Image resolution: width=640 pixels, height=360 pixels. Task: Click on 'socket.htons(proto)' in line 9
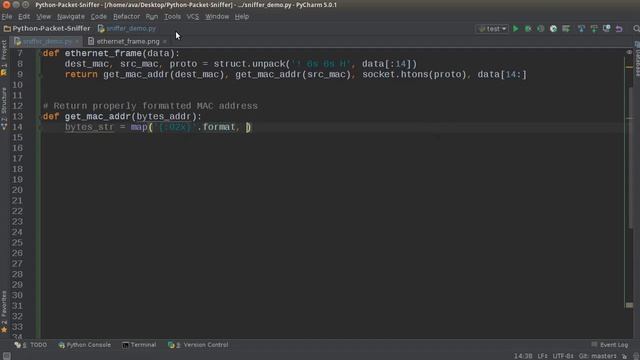tap(414, 75)
